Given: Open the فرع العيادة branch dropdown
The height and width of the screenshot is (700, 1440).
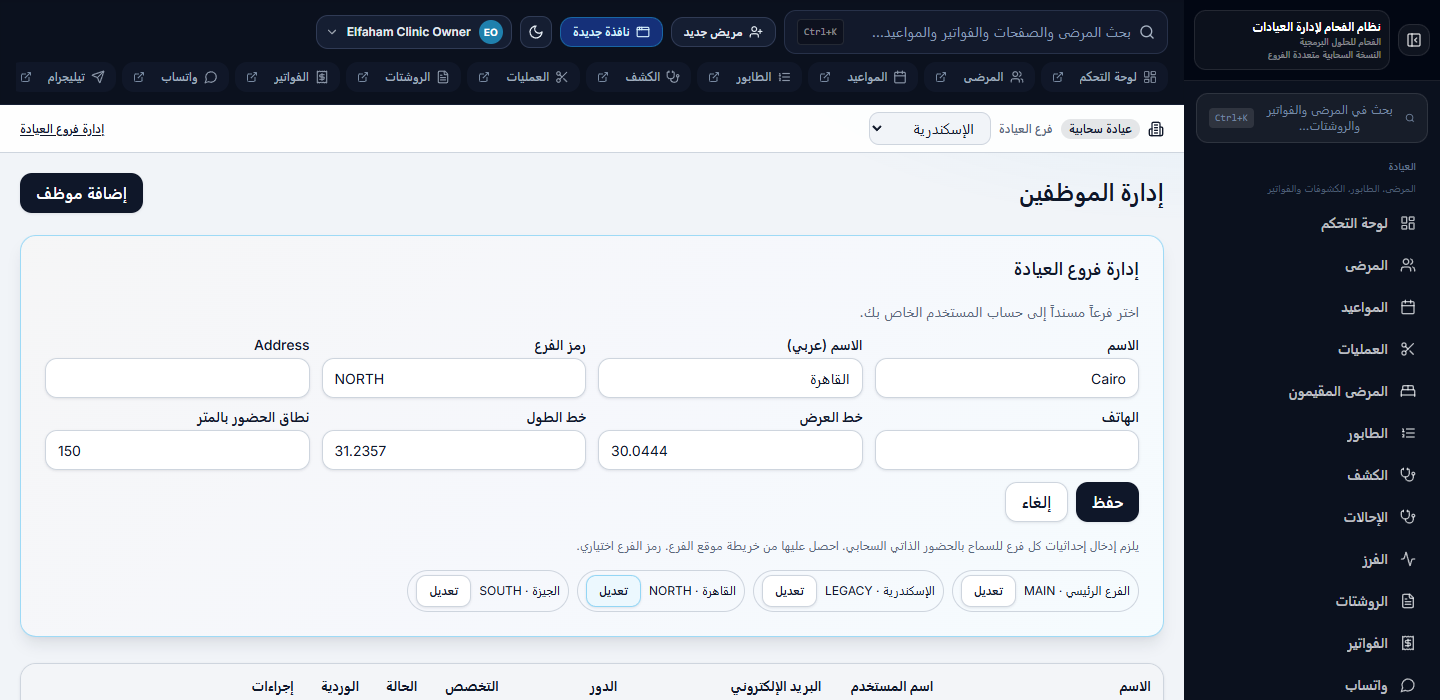Looking at the screenshot, I should (929, 129).
